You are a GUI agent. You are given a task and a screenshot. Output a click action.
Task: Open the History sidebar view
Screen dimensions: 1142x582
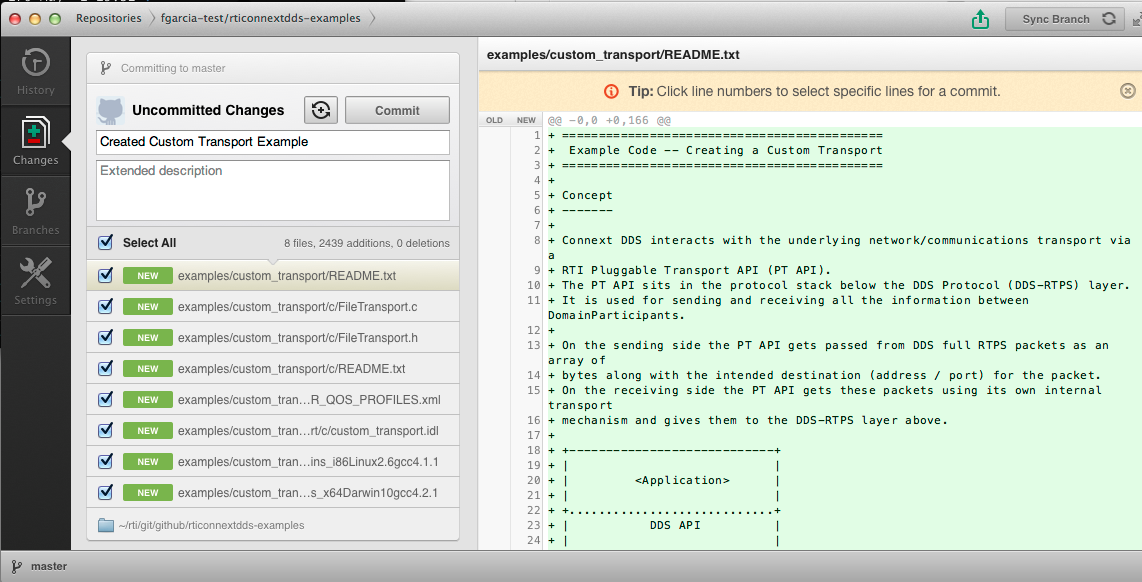click(x=35, y=71)
